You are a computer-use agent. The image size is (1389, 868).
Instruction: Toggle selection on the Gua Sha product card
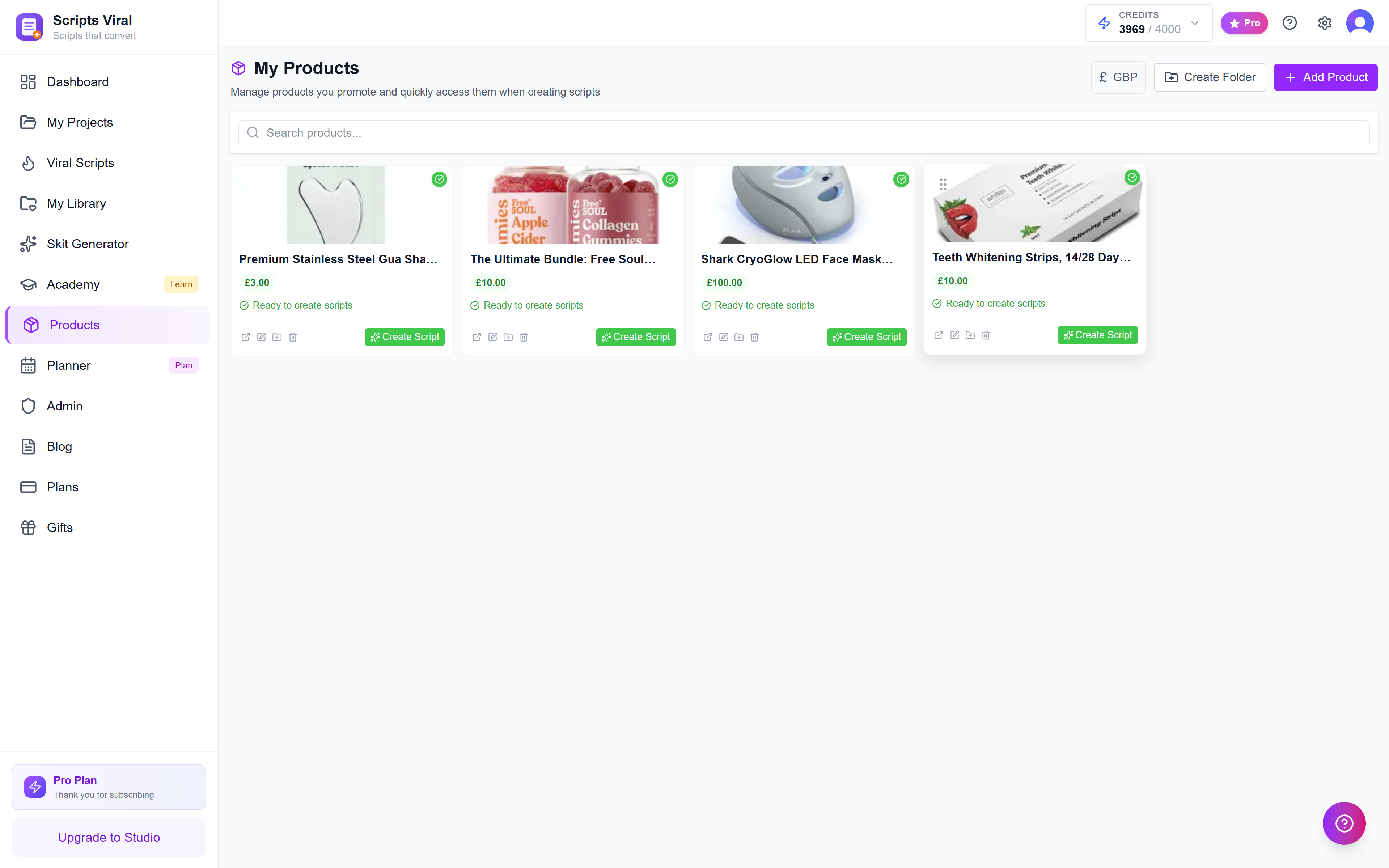pos(440,179)
